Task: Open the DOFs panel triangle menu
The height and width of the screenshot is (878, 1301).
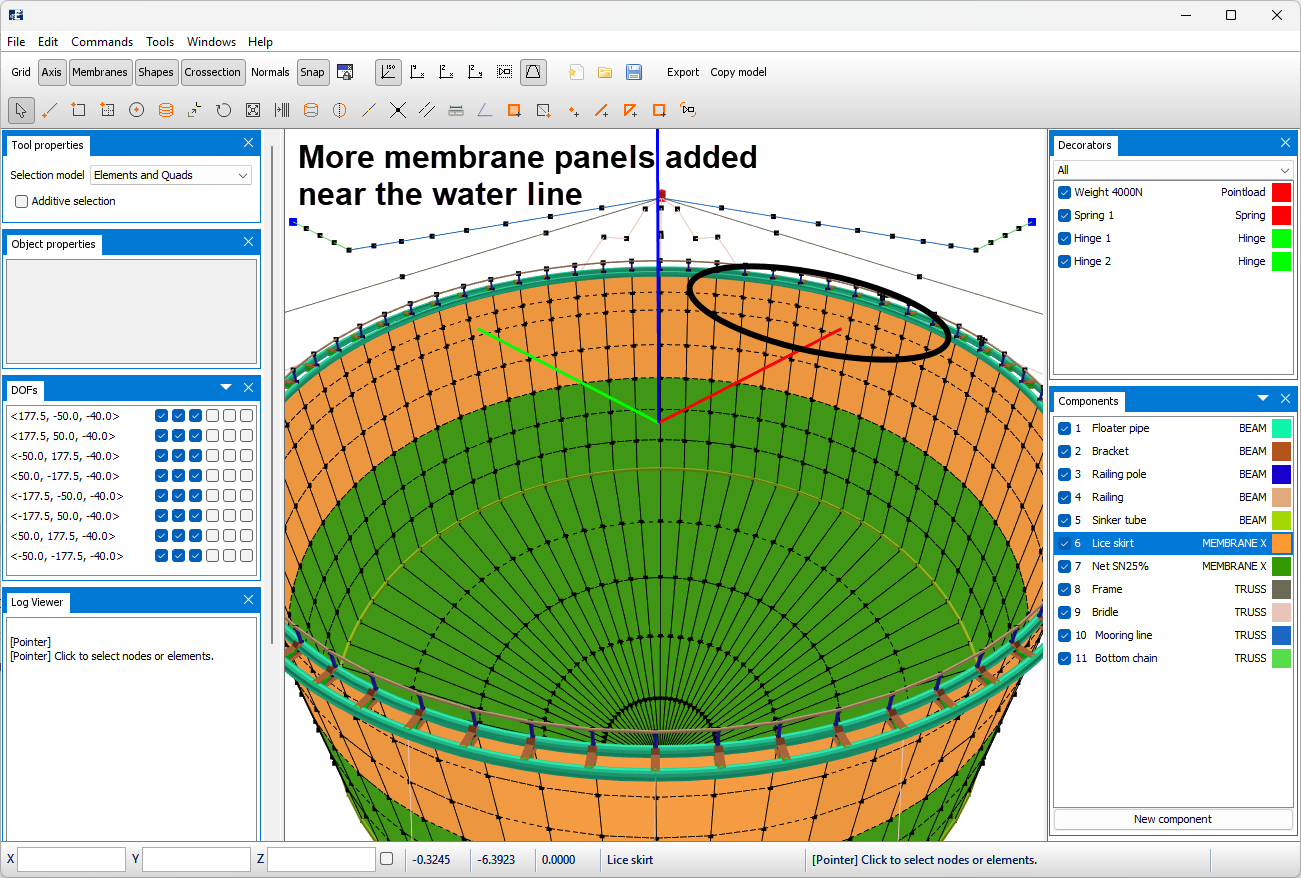Action: click(x=226, y=387)
